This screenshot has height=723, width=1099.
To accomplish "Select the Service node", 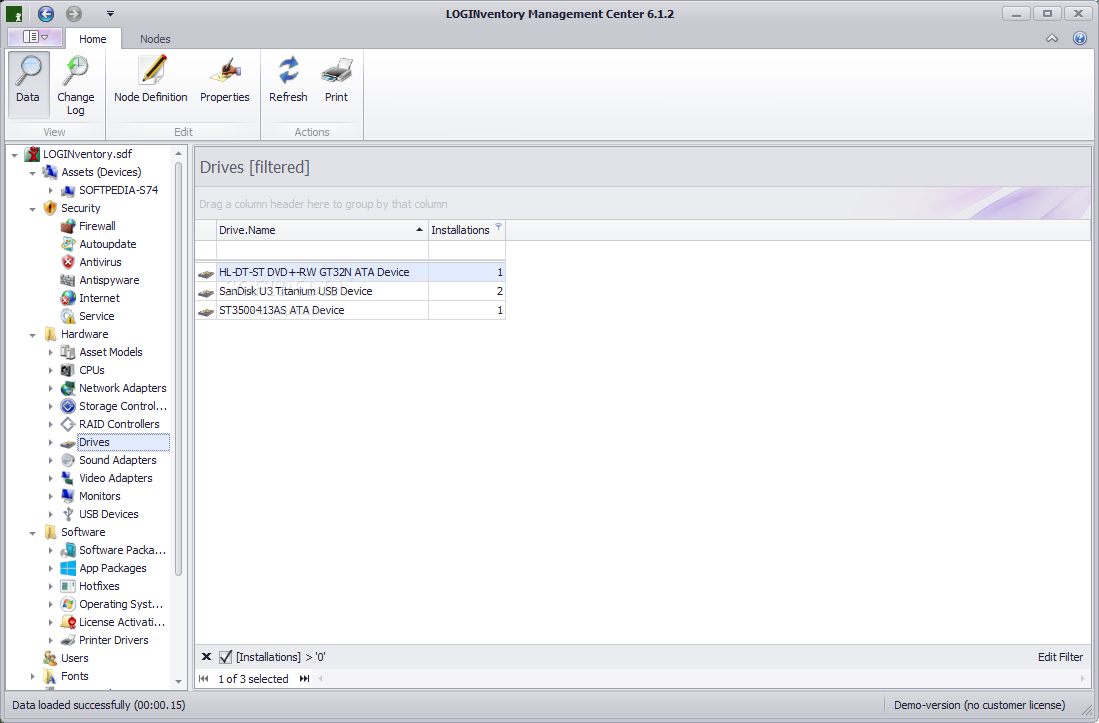I will [x=96, y=316].
